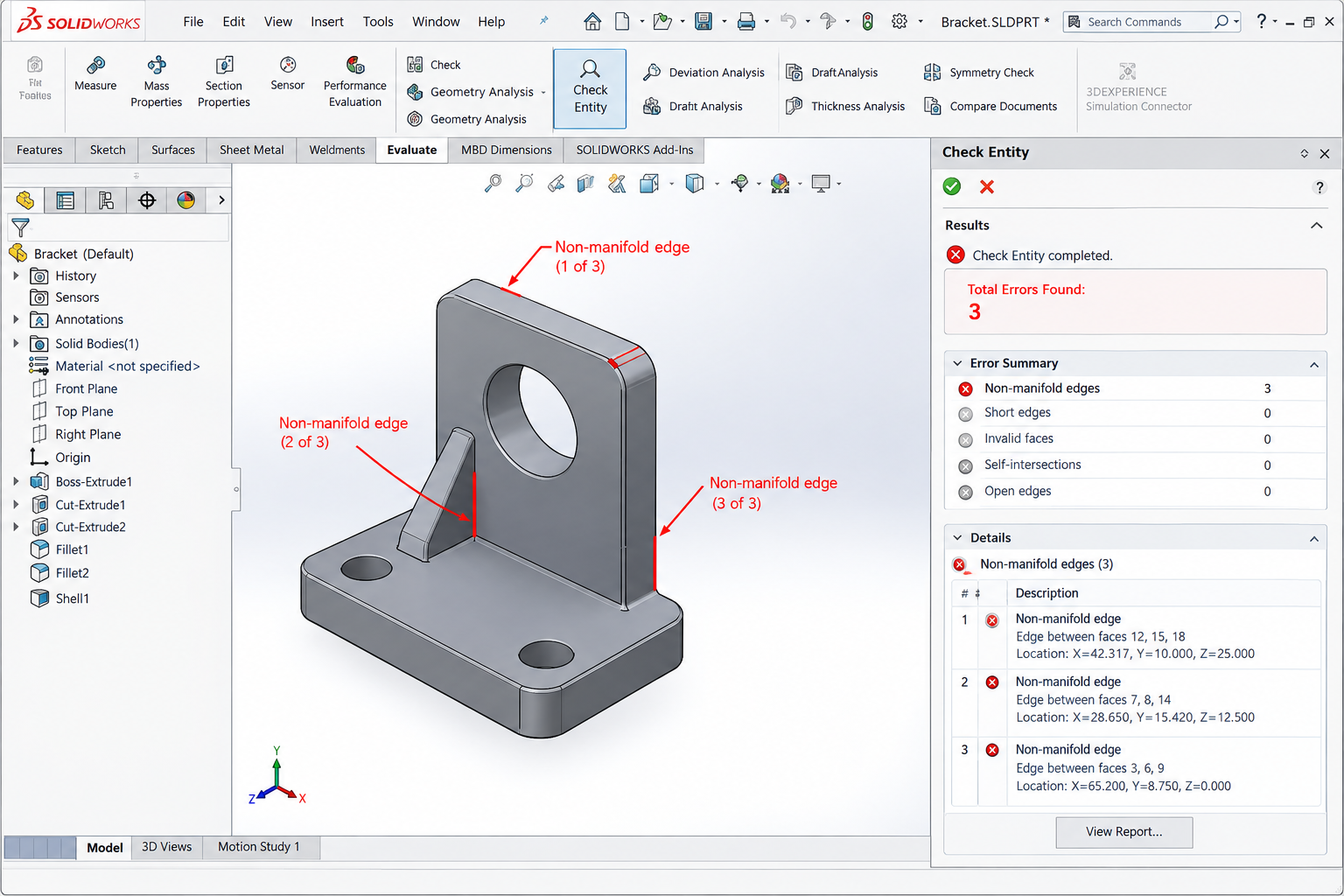Screen dimensions: 1344x896
Task: Open Options gear icon
Action: coord(899,22)
